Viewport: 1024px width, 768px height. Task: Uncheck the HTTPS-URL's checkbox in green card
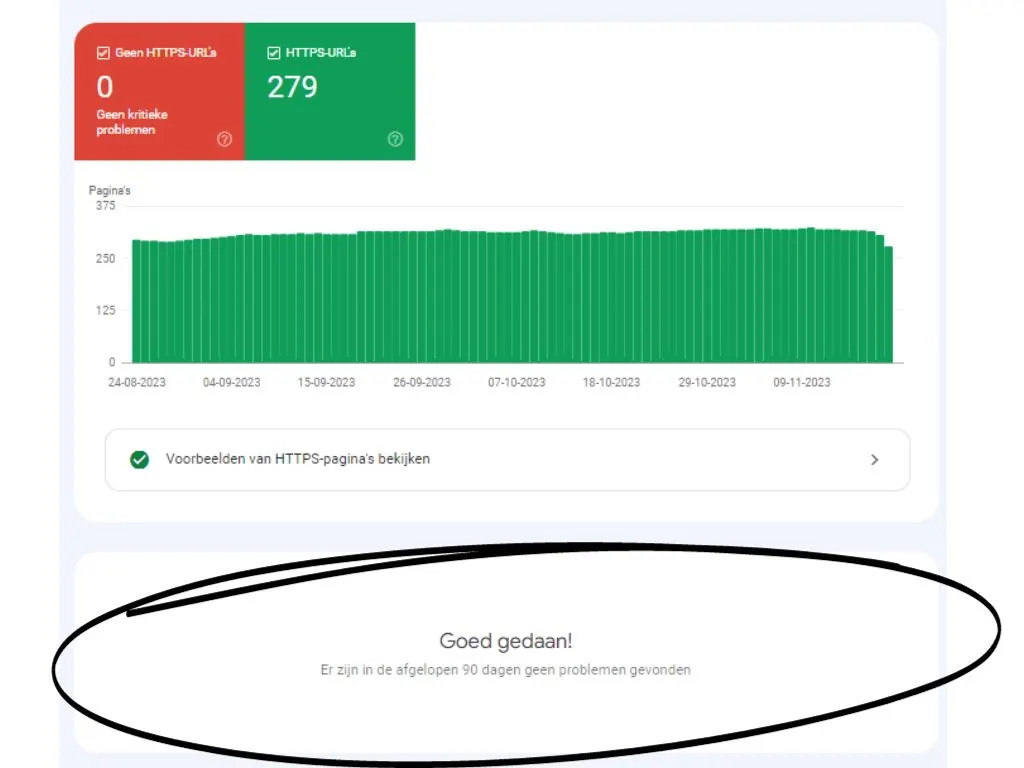coord(274,53)
